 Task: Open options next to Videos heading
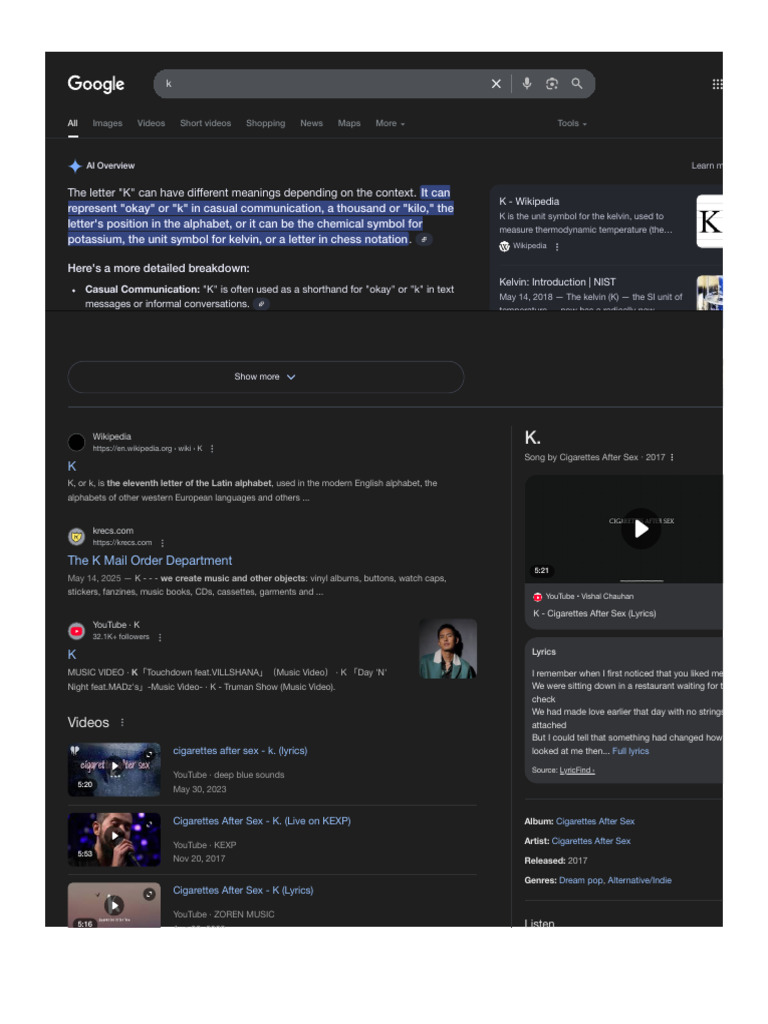(x=122, y=722)
